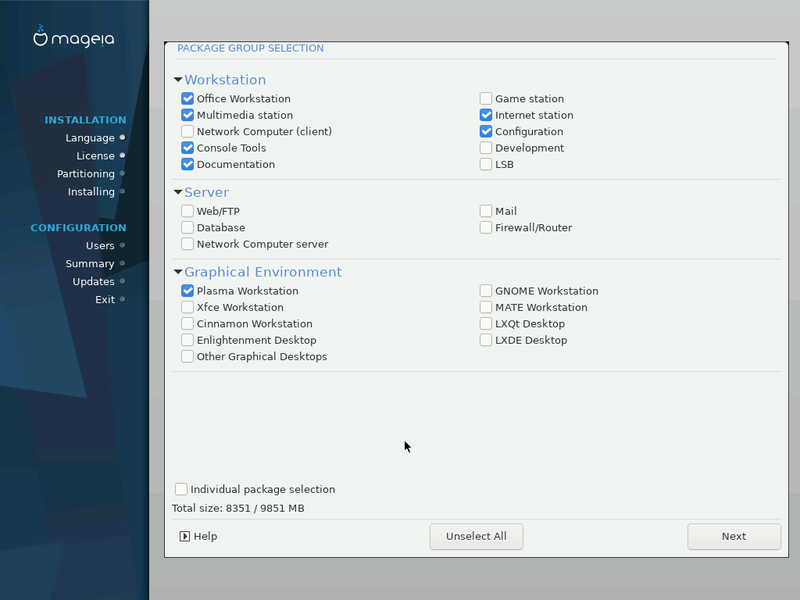Click the Partitioning step in sidebar
800x600 pixels.
click(86, 173)
